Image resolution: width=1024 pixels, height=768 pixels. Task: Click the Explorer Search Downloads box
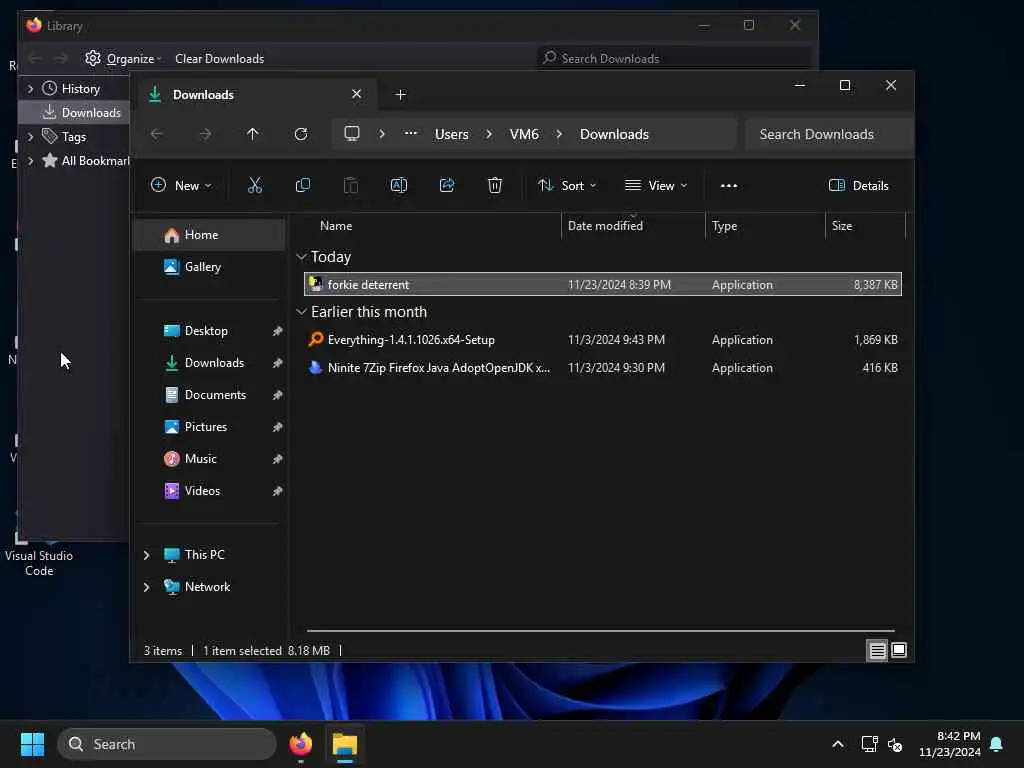coord(828,134)
